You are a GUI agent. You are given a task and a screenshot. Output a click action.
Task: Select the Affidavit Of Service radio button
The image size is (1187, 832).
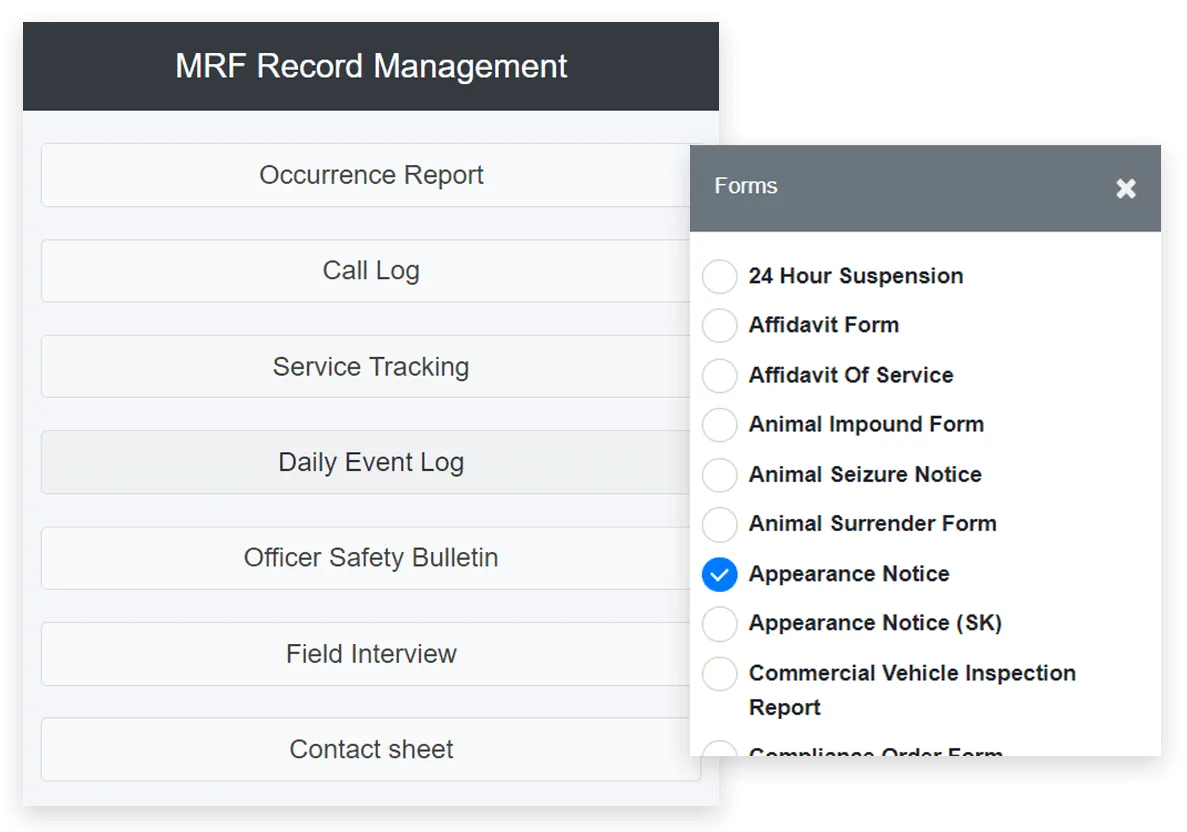(x=719, y=375)
